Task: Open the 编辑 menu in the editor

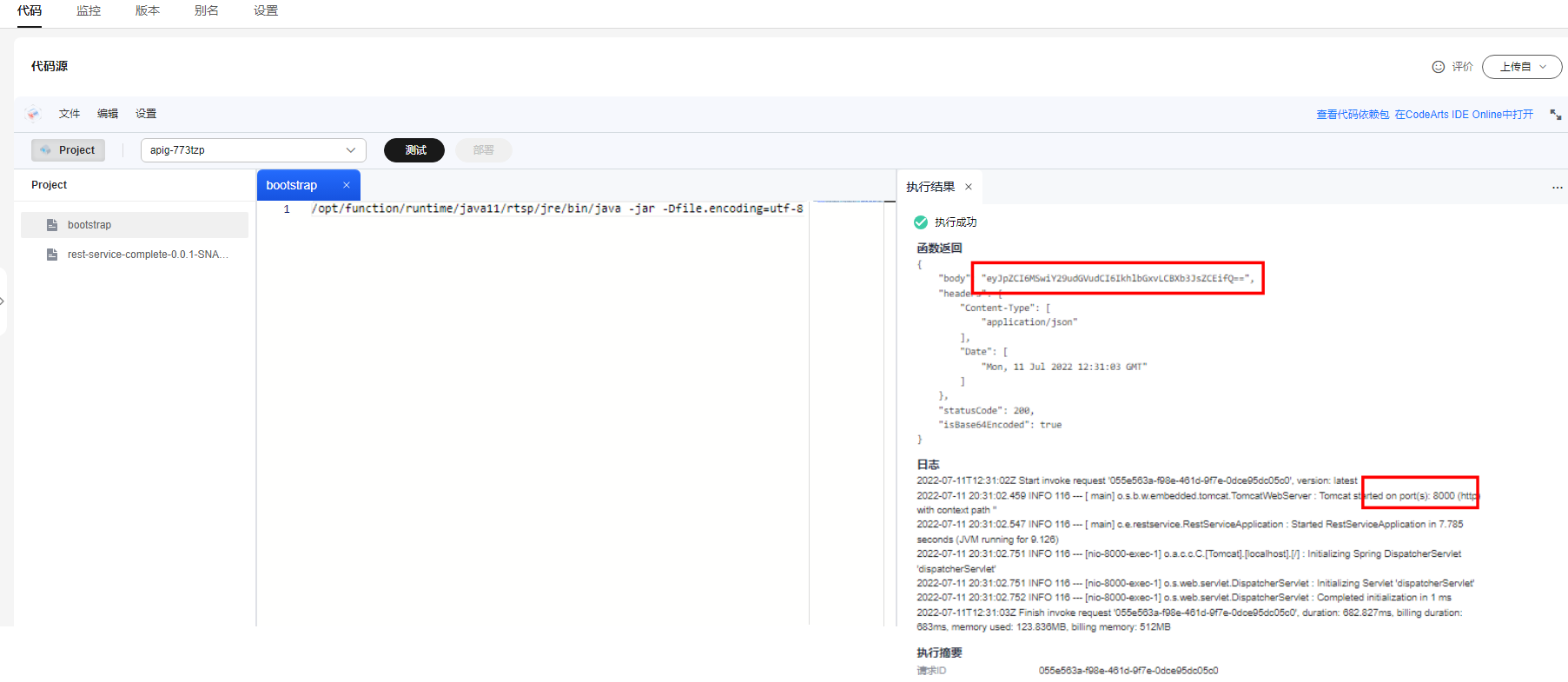Action: point(108,114)
